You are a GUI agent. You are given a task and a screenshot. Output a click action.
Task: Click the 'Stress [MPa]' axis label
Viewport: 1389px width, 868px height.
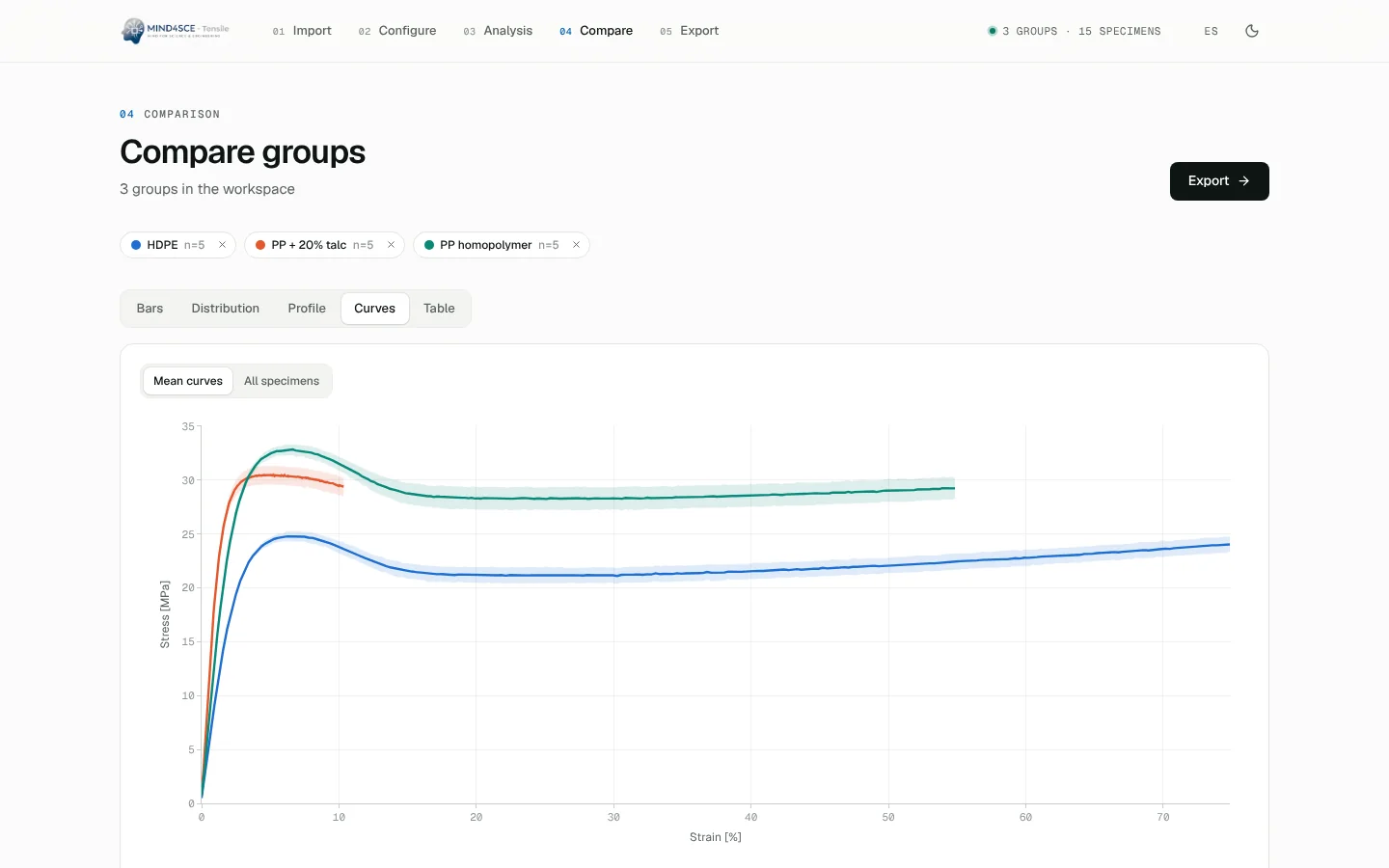(165, 614)
